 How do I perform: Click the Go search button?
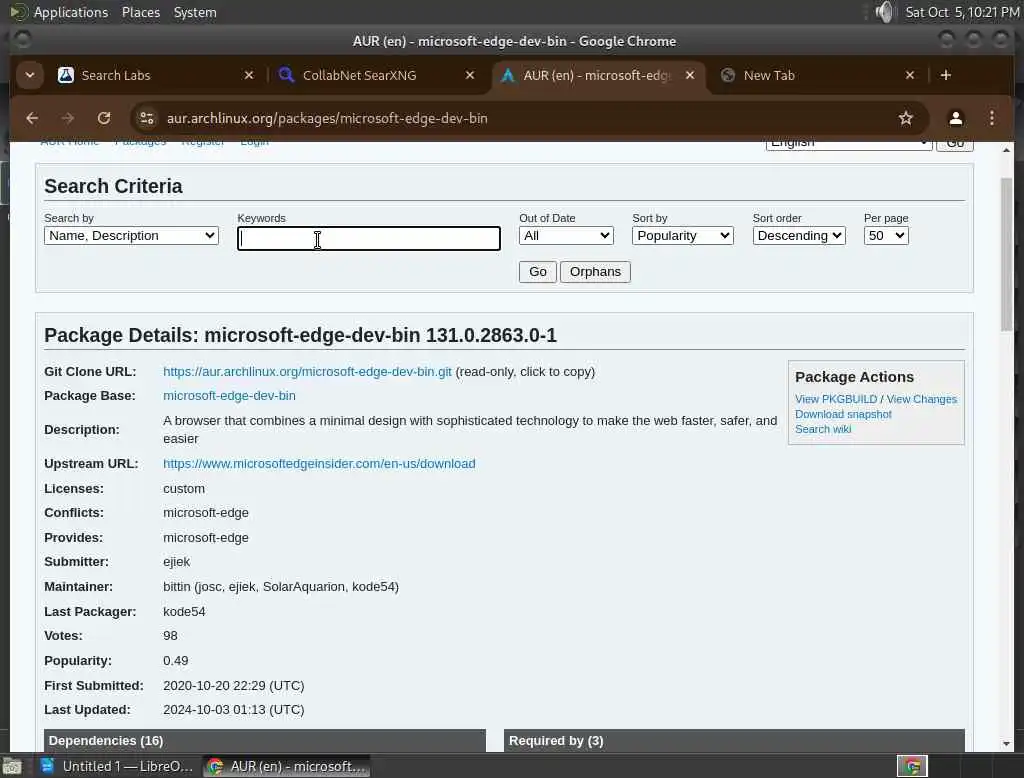click(537, 272)
